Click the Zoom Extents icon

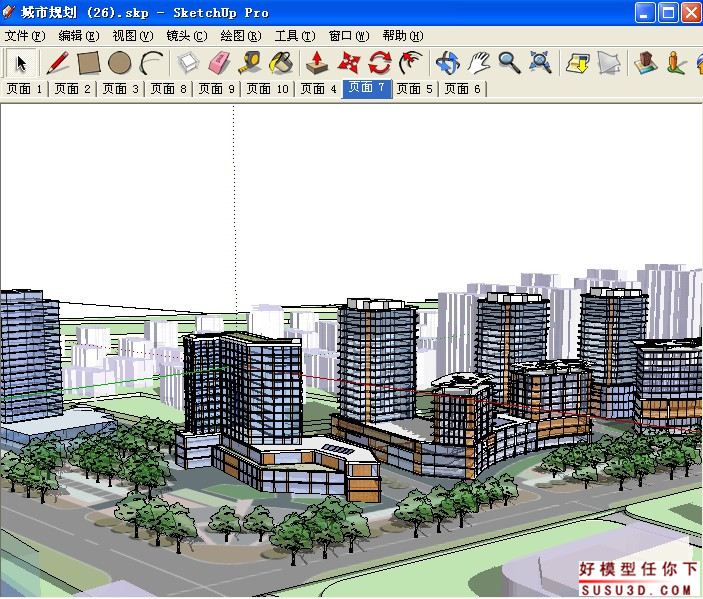[540, 63]
